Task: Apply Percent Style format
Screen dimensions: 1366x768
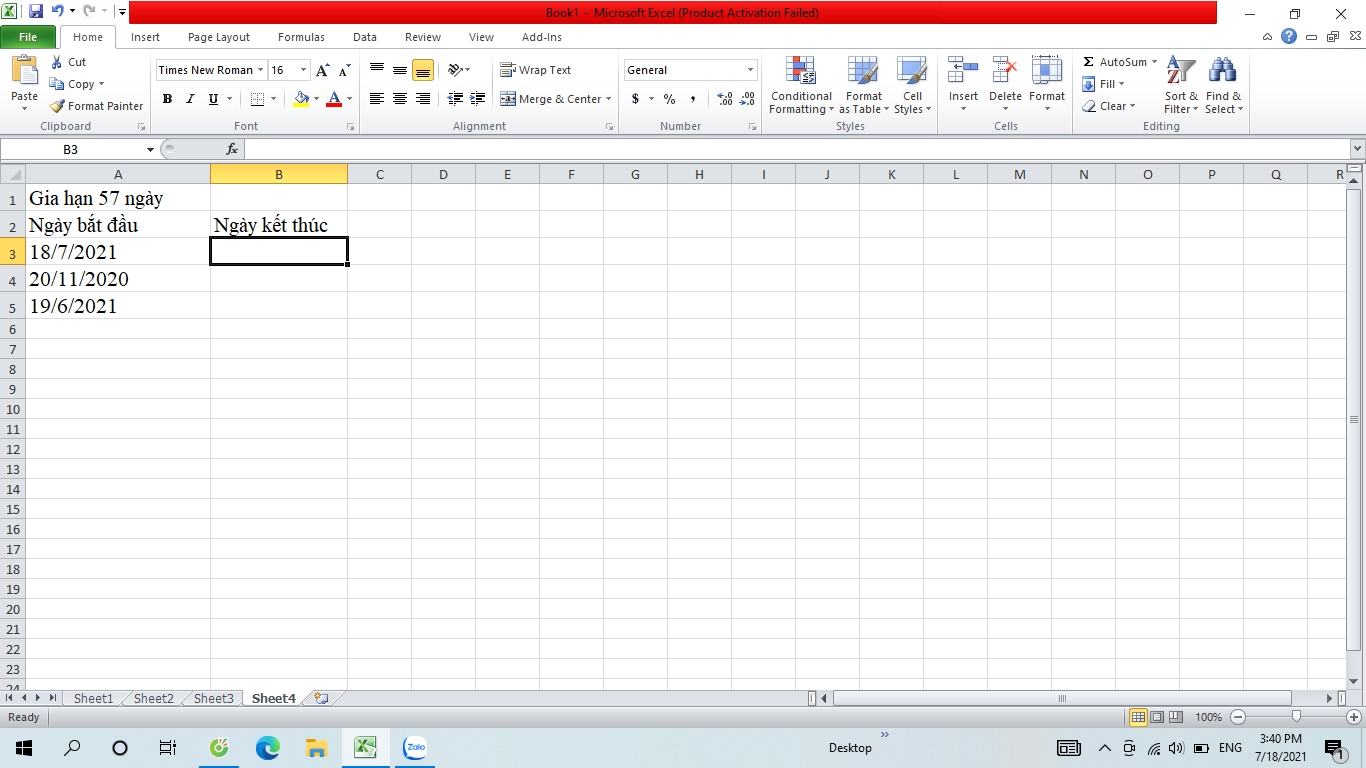Action: pyautogui.click(x=669, y=99)
